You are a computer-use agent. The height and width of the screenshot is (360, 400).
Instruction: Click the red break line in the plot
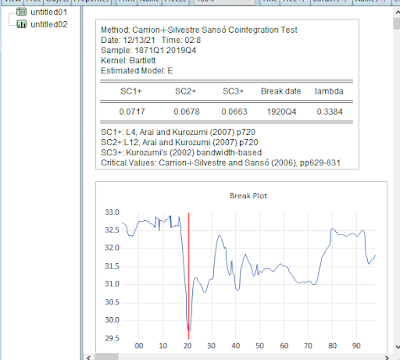pyautogui.click(x=189, y=276)
